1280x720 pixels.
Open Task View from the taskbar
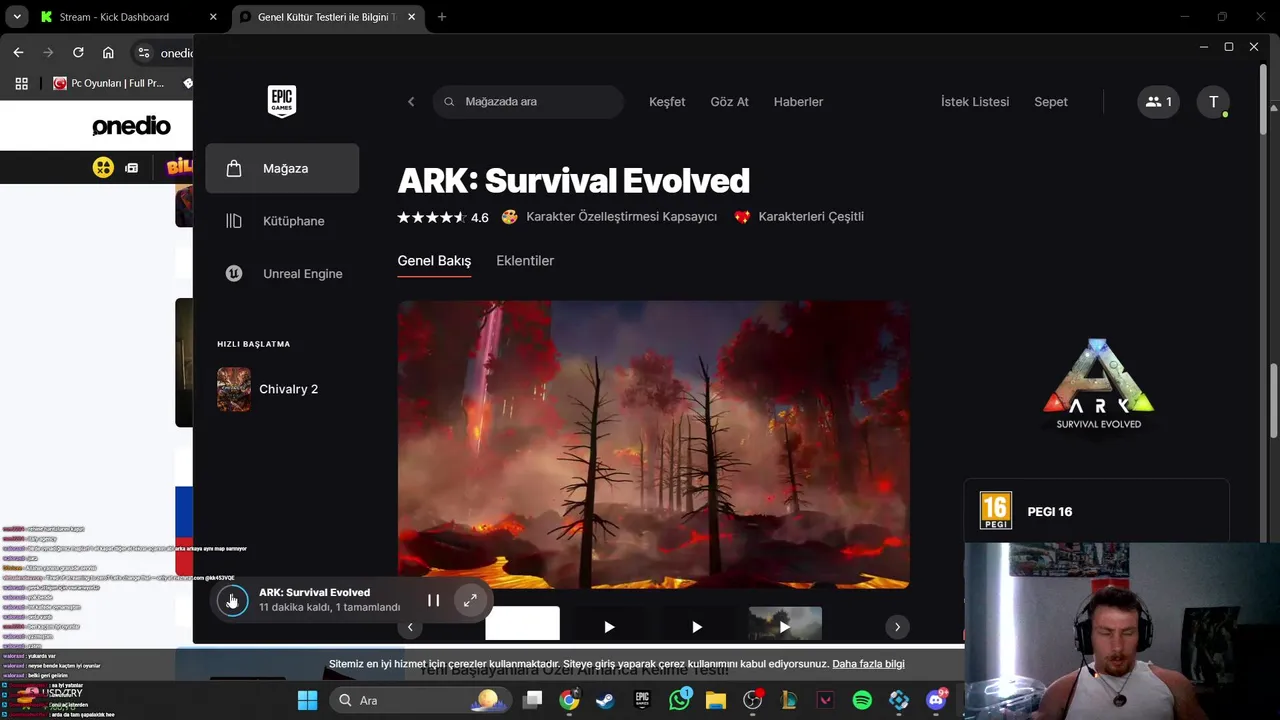533,700
